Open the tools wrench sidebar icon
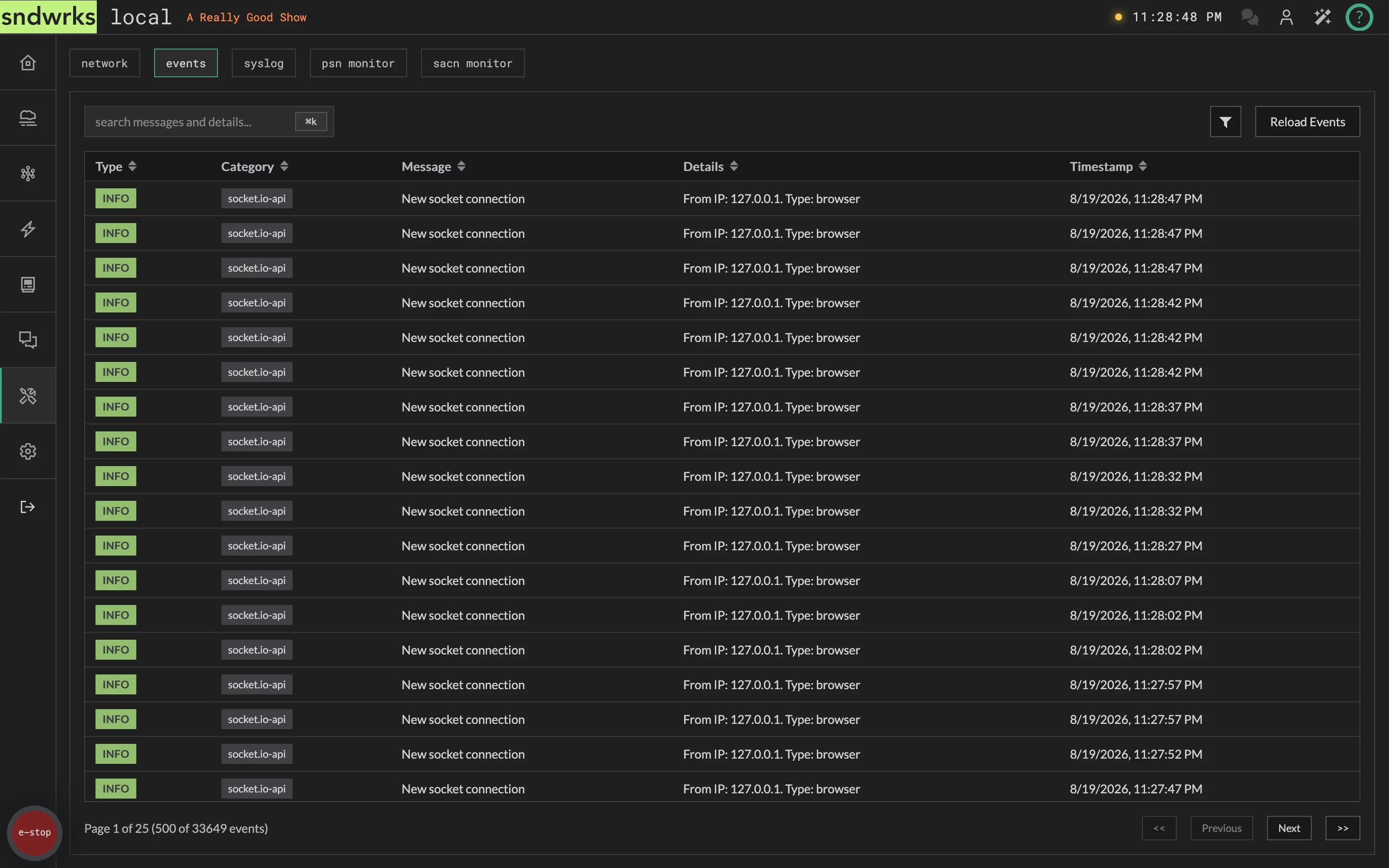 (x=27, y=395)
